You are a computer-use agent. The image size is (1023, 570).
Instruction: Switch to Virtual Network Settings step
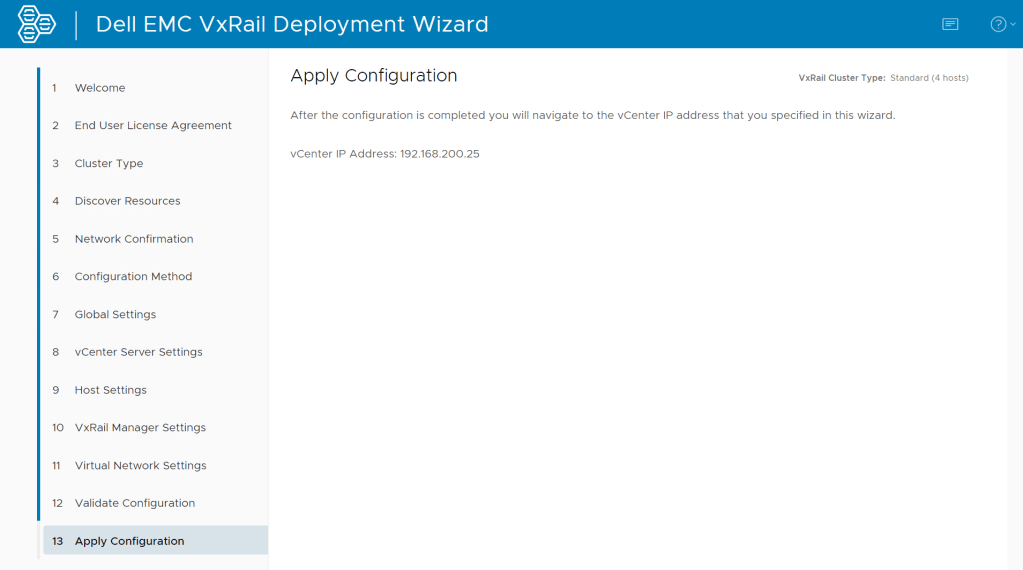click(140, 466)
